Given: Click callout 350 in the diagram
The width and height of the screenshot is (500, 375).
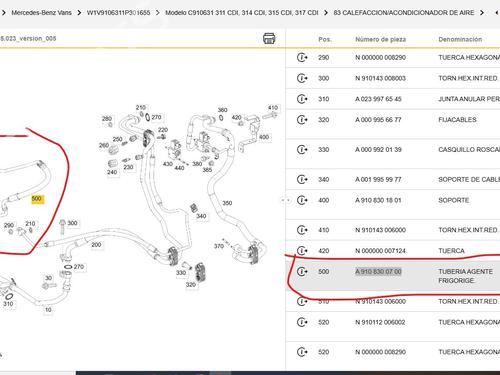Looking at the screenshot, I should pos(227,203).
